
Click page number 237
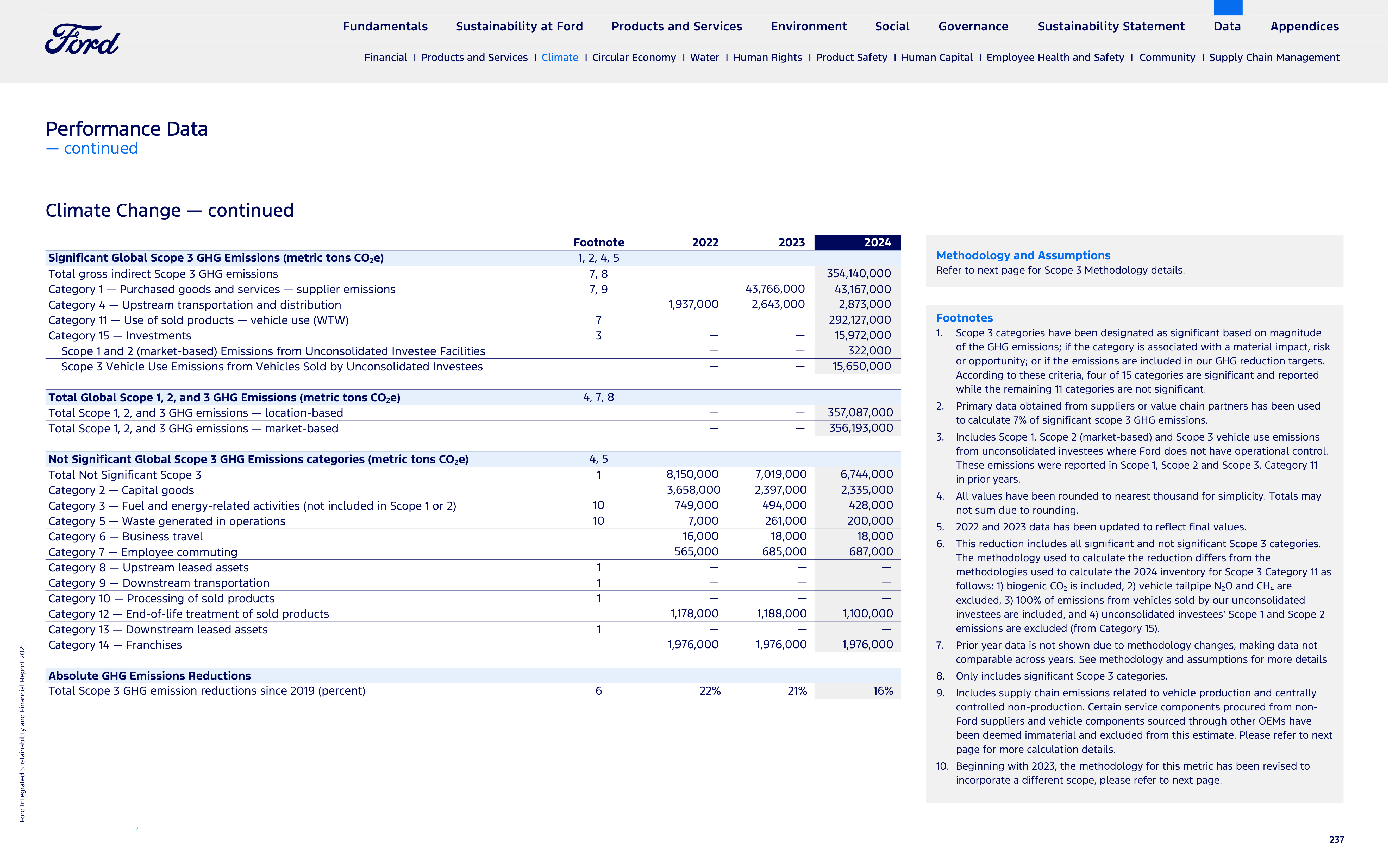point(1337,839)
